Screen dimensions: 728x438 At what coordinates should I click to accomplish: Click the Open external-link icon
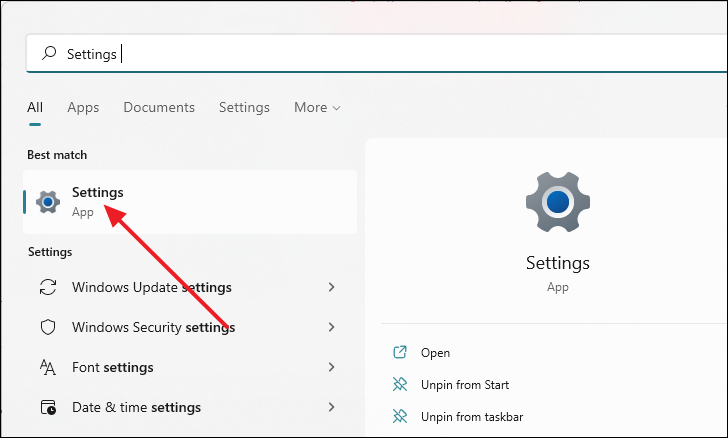tap(400, 353)
